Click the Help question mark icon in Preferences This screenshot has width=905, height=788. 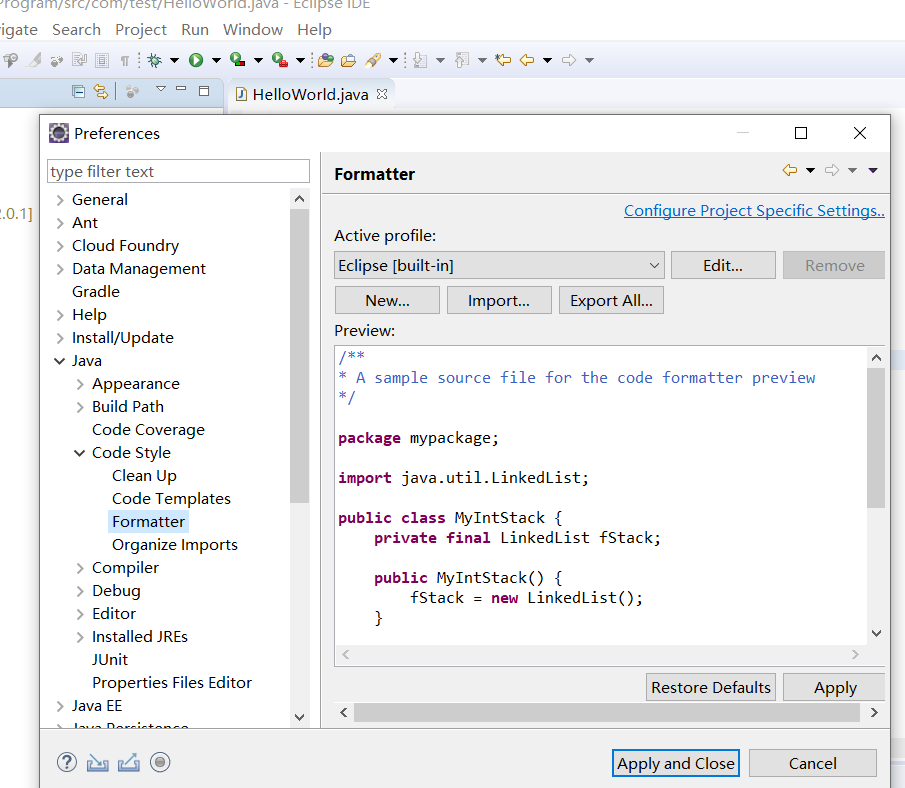pos(67,763)
